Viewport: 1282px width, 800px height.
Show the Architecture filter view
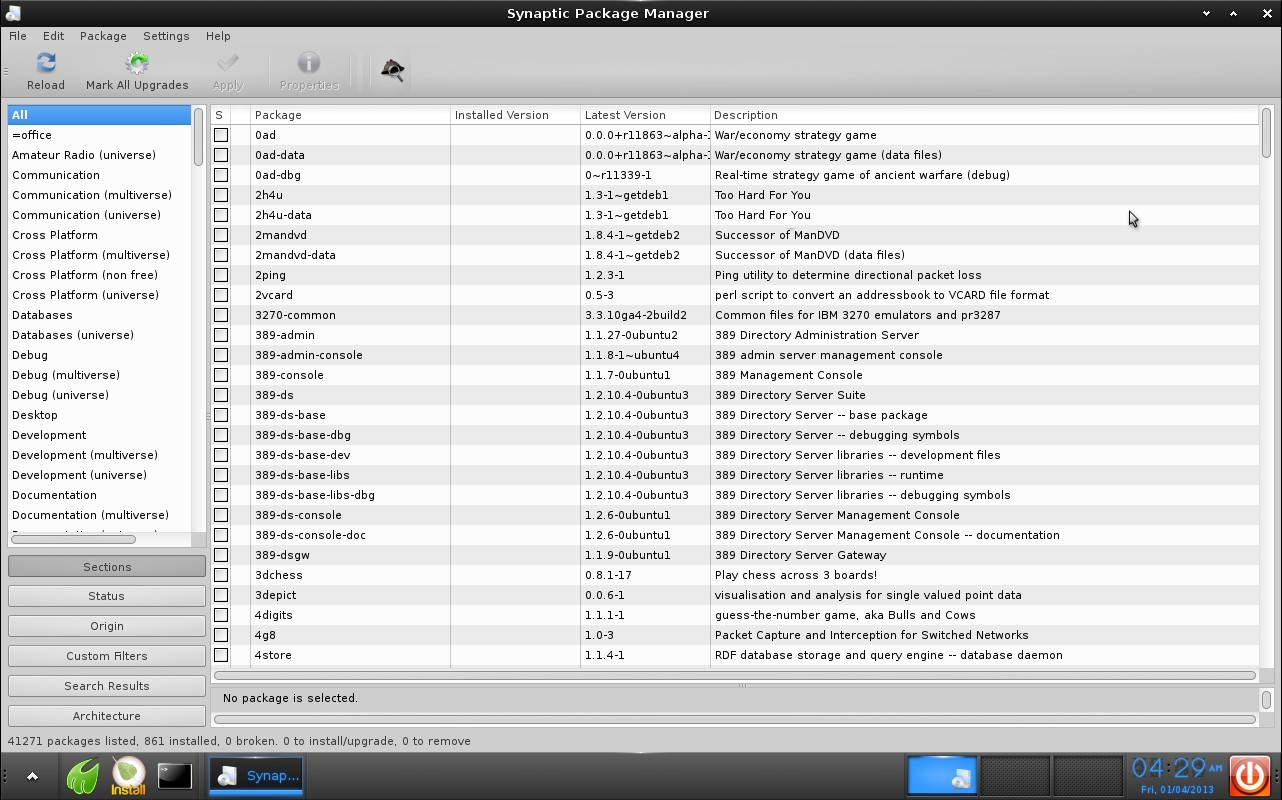(x=107, y=716)
